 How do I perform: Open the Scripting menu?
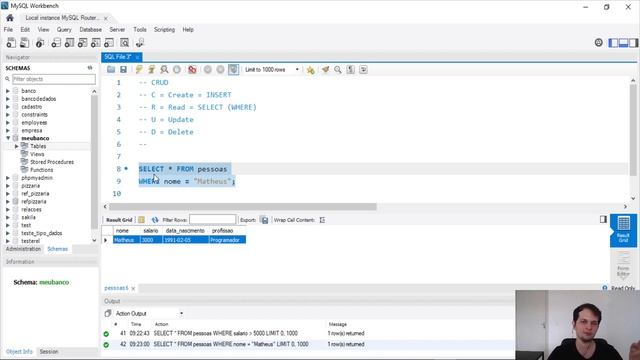tap(164, 30)
